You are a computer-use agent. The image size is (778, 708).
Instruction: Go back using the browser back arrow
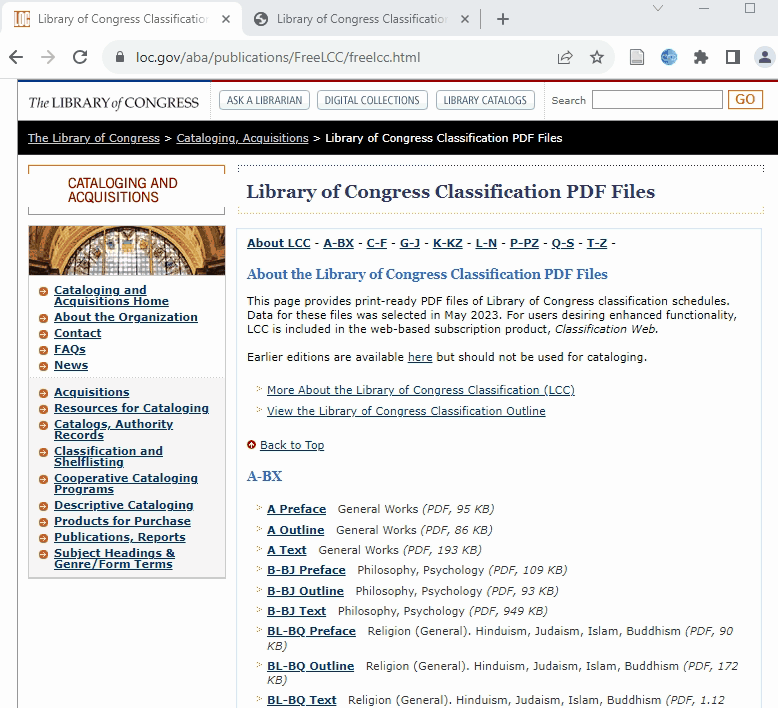(x=16, y=58)
